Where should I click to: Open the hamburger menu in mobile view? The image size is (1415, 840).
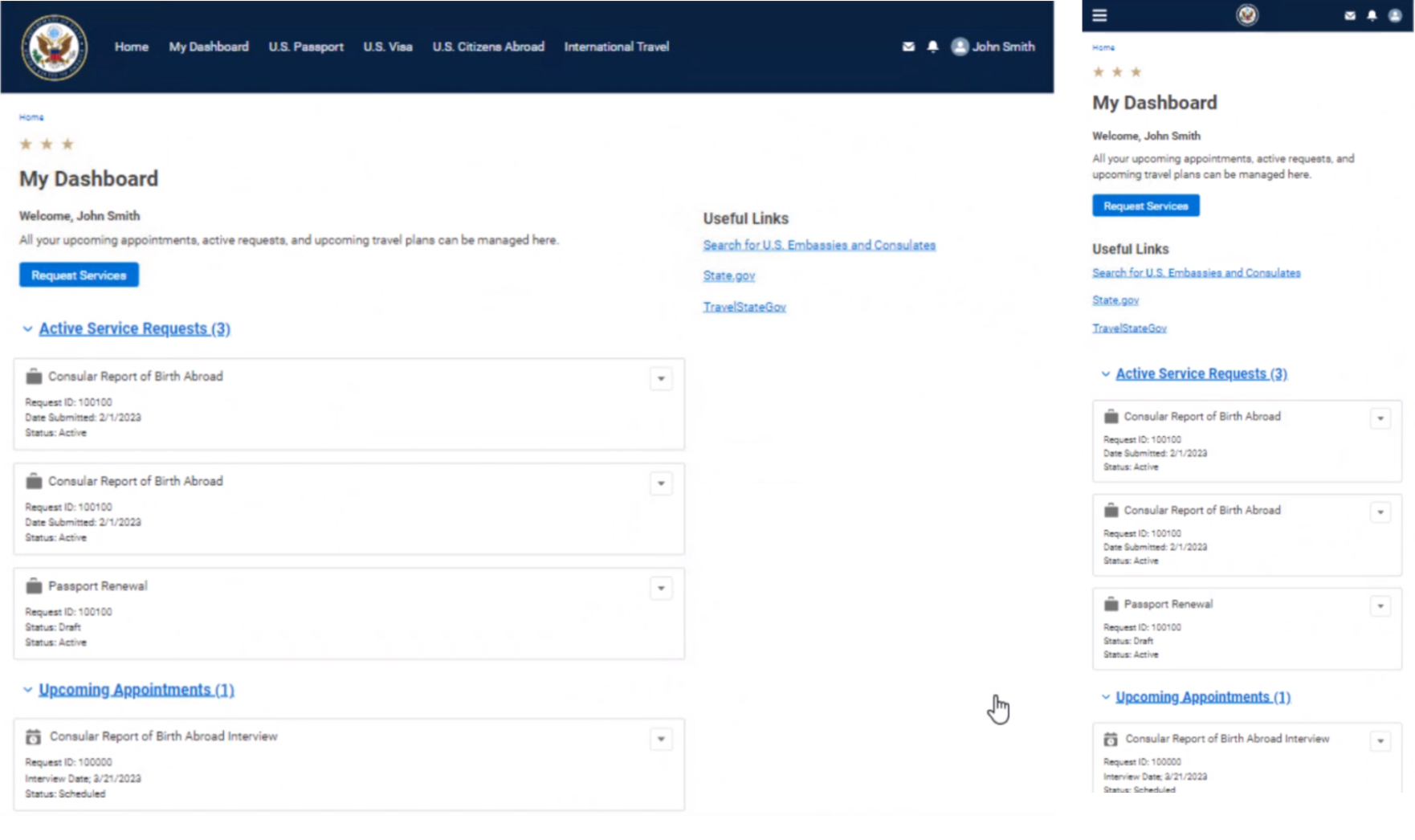click(x=1099, y=15)
